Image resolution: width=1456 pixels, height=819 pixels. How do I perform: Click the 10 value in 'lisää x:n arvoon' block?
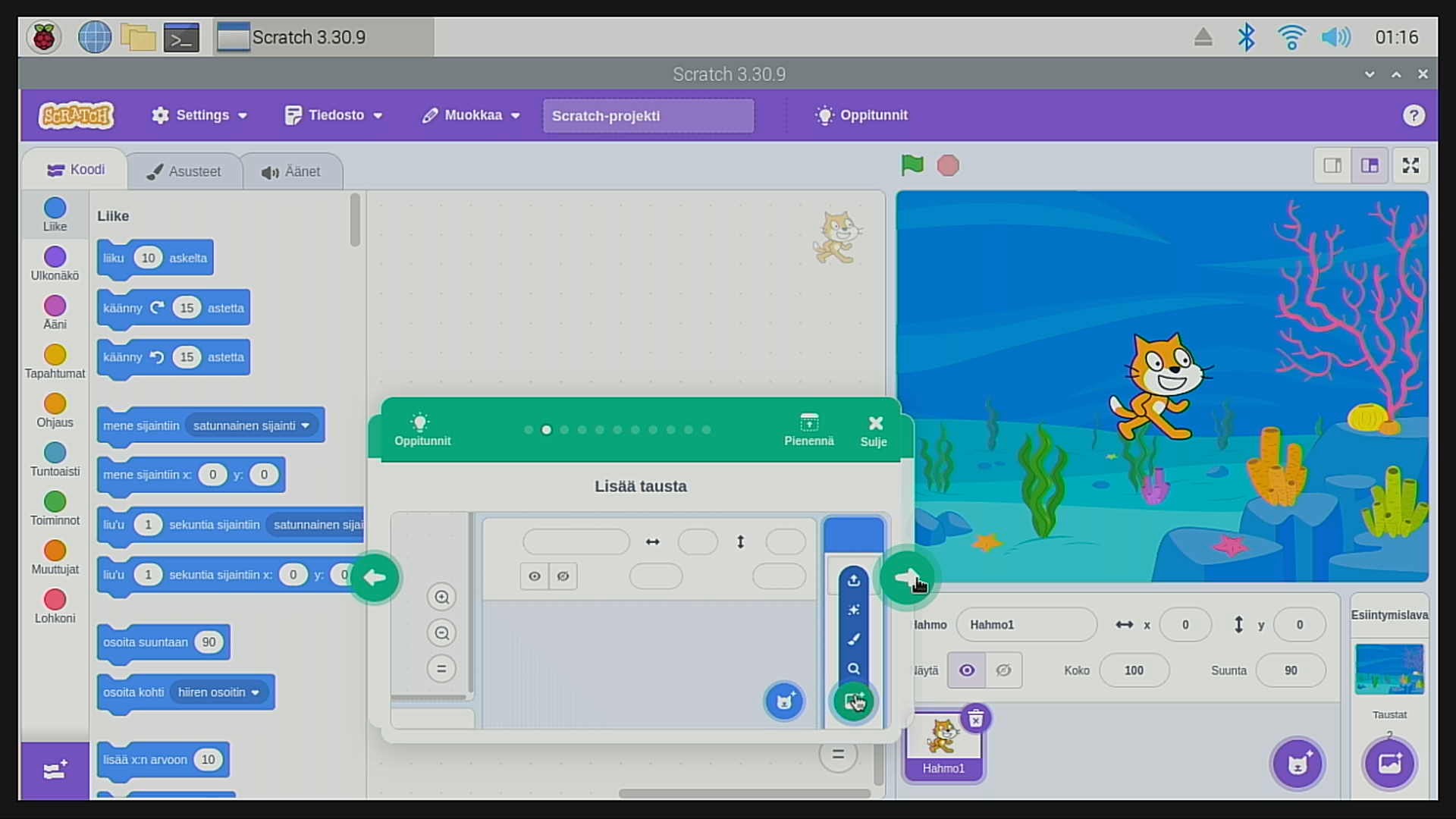coord(208,760)
